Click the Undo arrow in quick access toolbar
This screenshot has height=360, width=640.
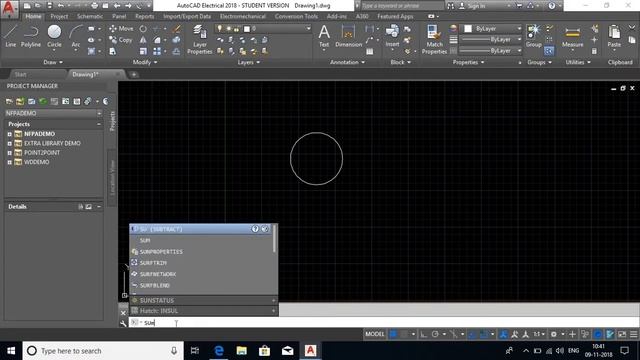pyautogui.click(x=60, y=6)
